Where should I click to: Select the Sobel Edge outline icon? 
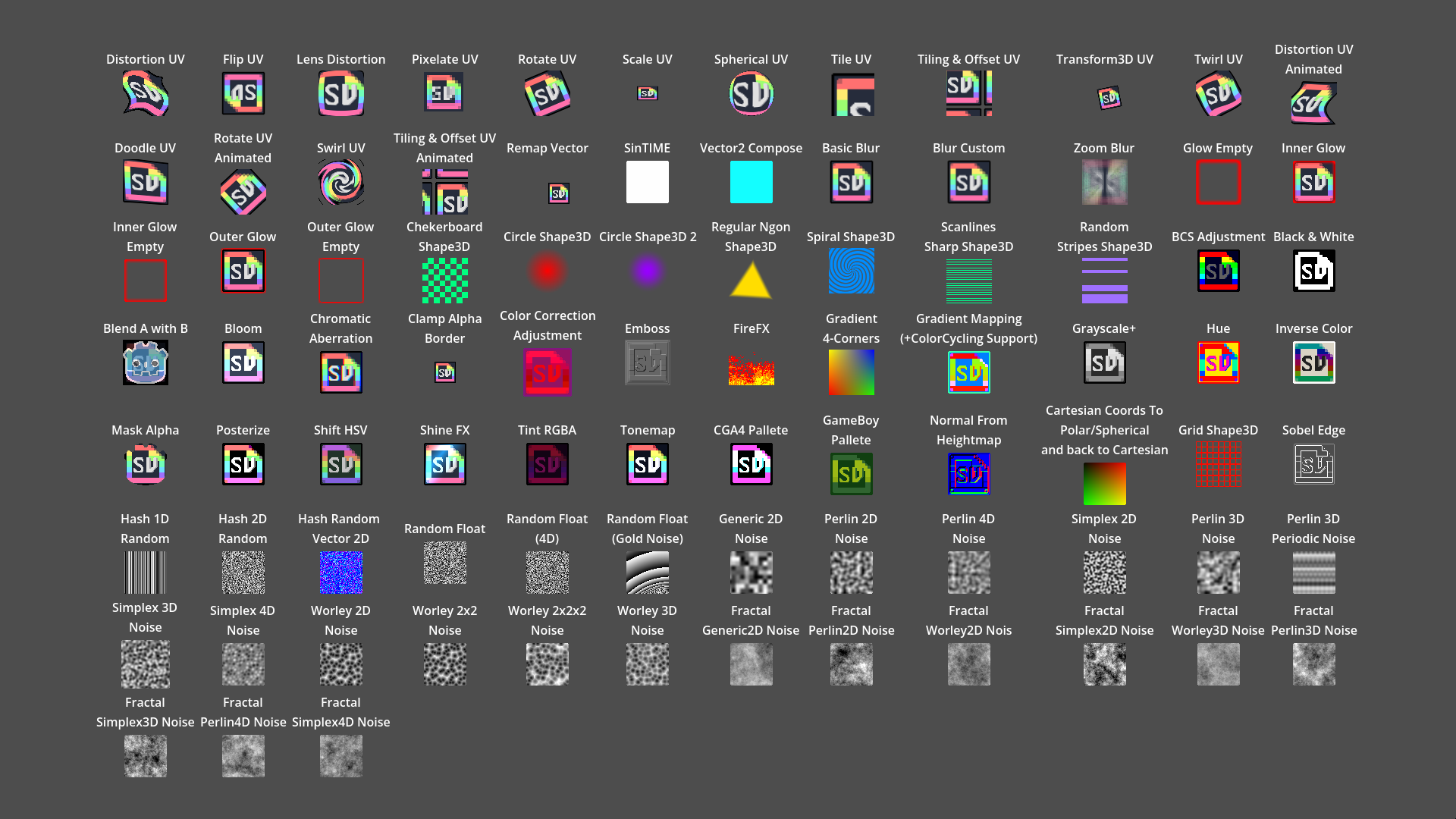point(1313,464)
